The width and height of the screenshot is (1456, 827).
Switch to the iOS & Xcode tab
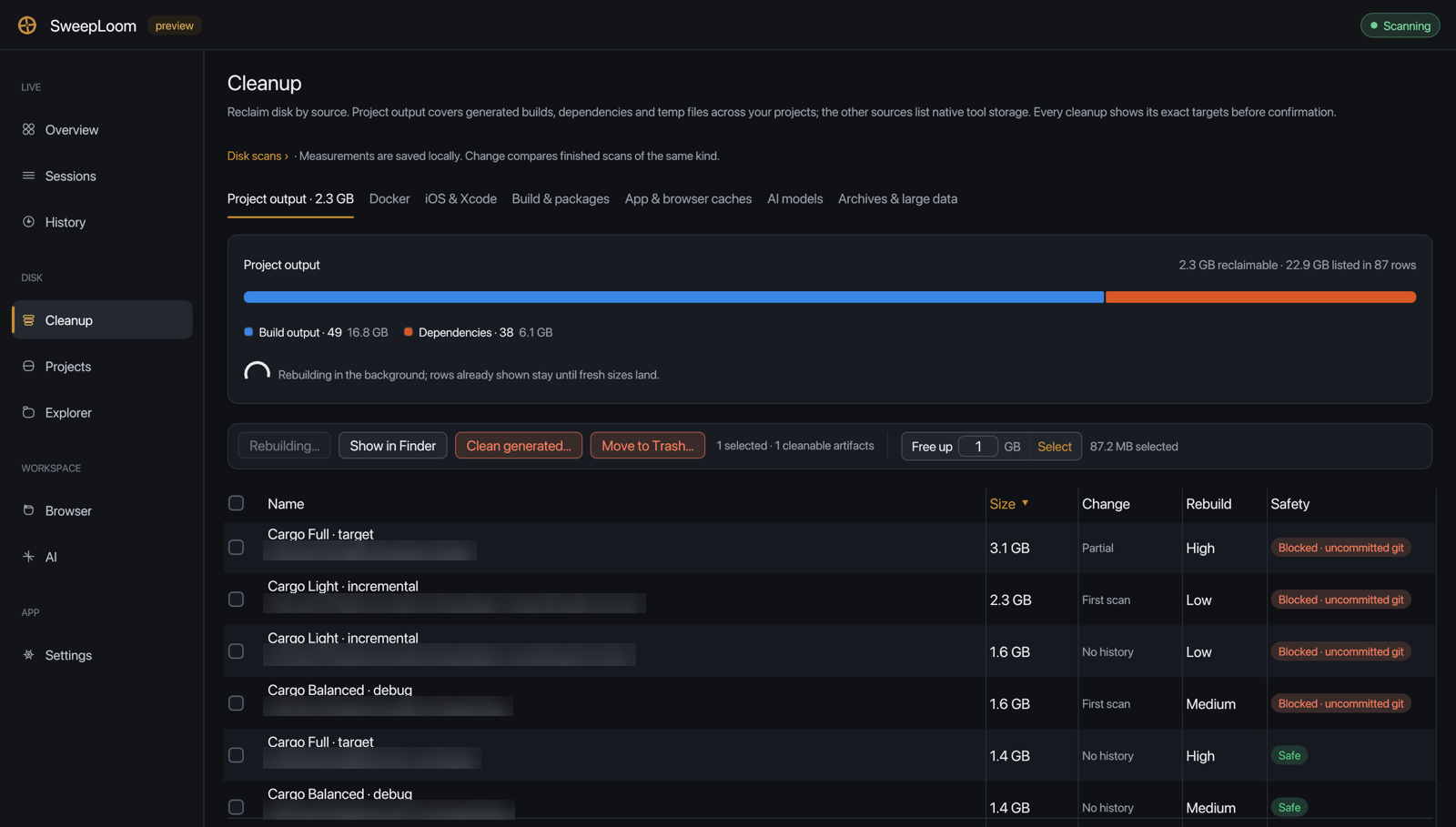460,198
